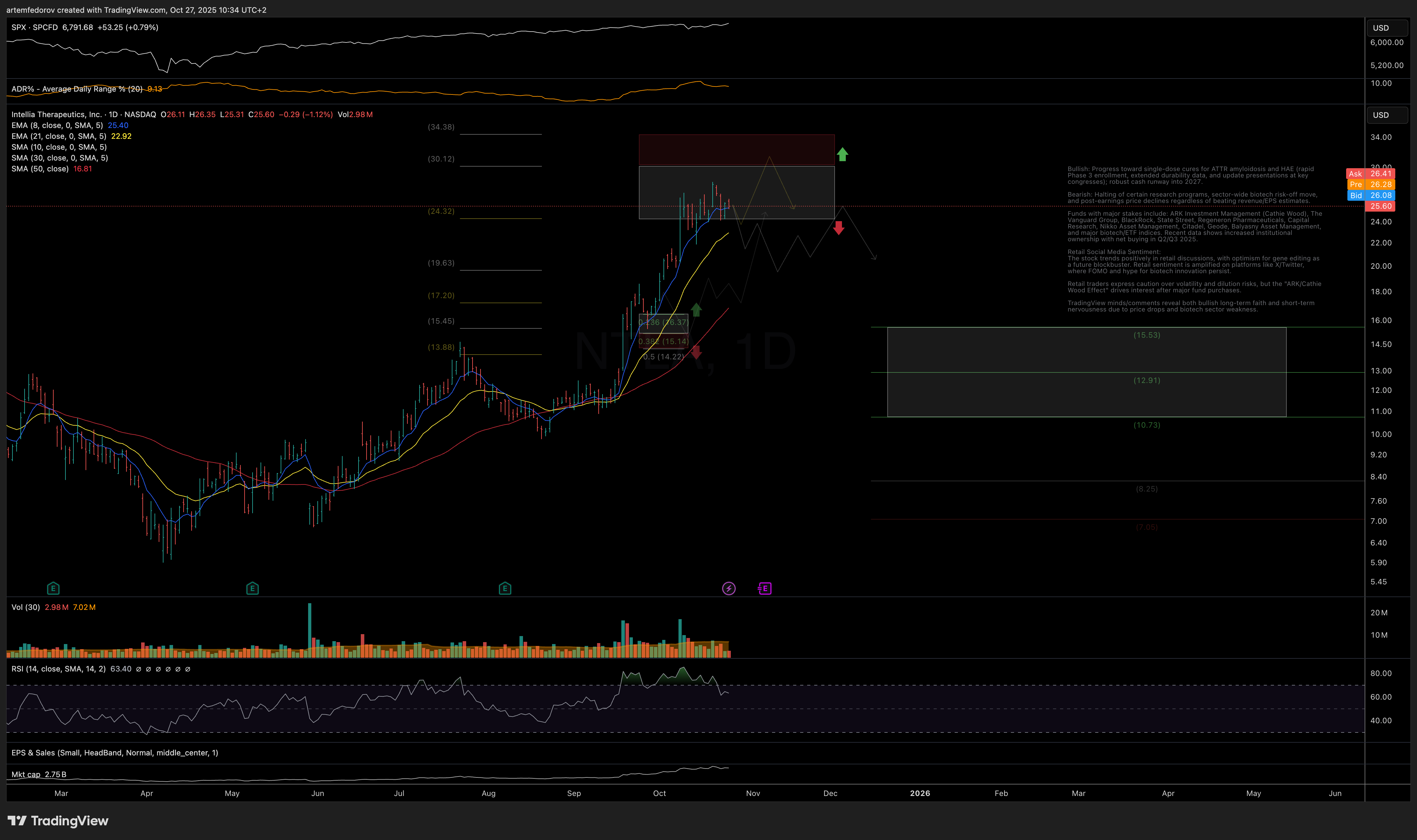Screen dimensions: 1417x840
Task: Click the 16.00 label on the price axis
Action: pyautogui.click(x=1381, y=320)
